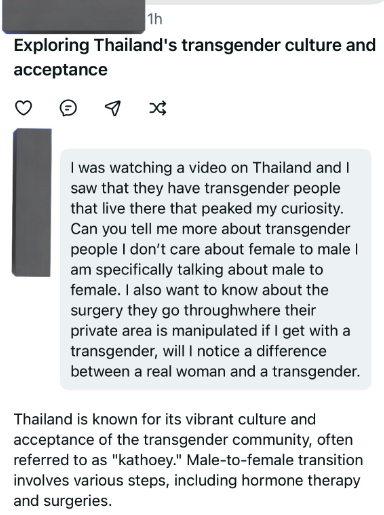Tap the shuffle remix arrows icon
The height and width of the screenshot is (515, 384).
[158, 108]
